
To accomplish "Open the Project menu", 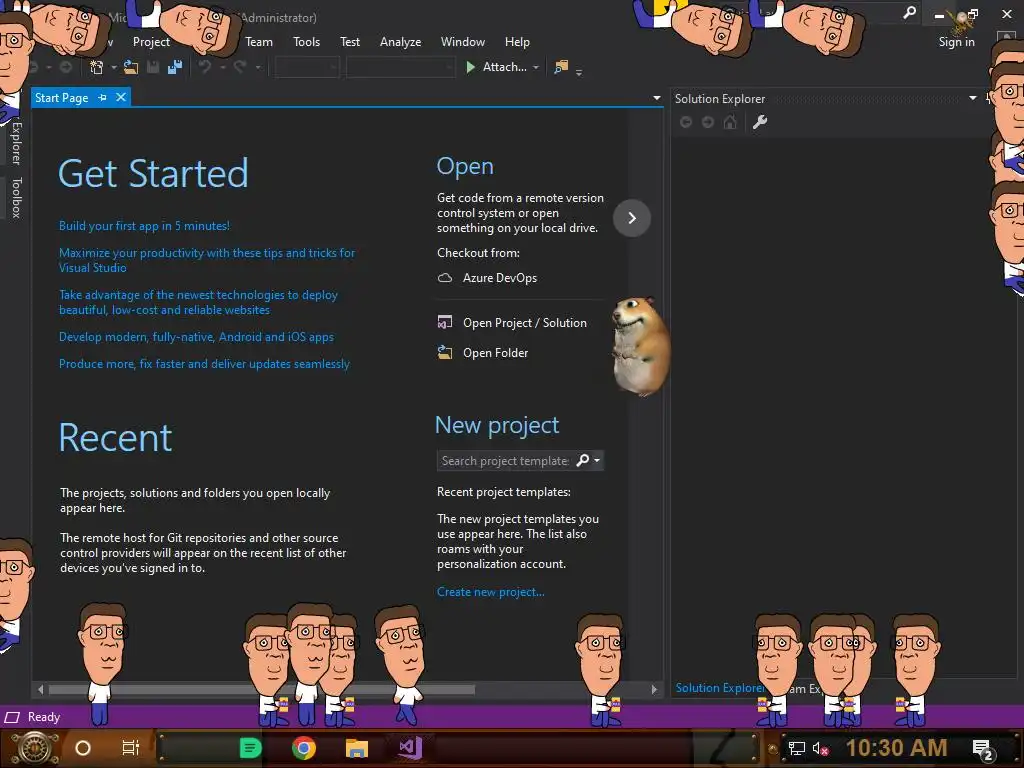I will pyautogui.click(x=151, y=42).
